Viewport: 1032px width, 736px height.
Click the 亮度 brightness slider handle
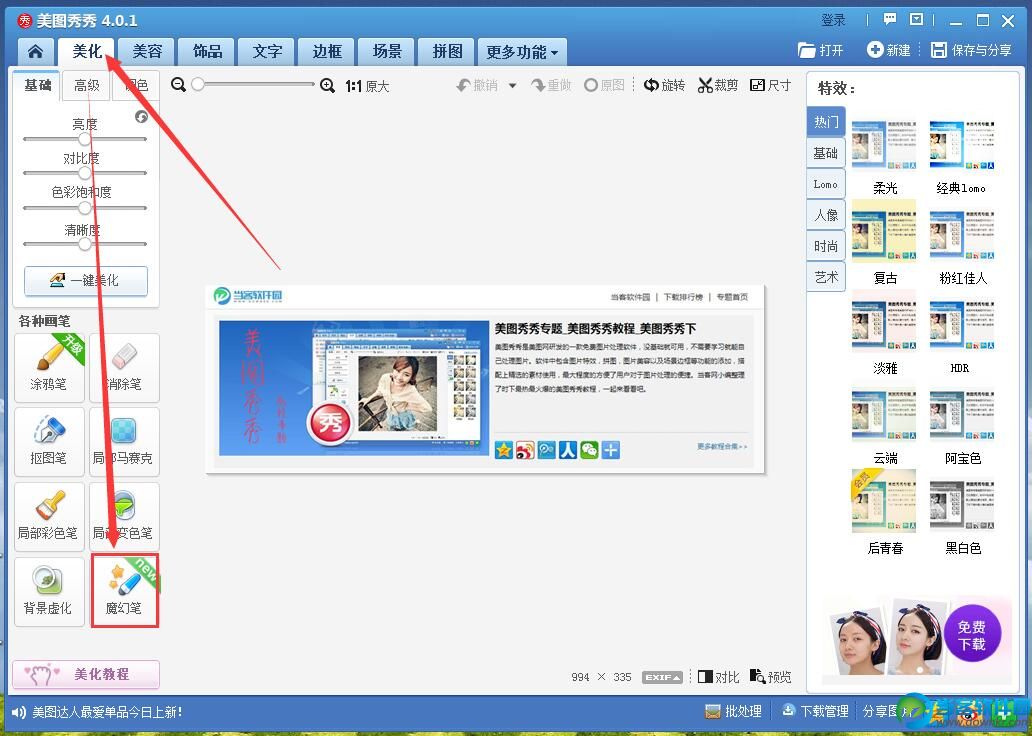[84, 139]
